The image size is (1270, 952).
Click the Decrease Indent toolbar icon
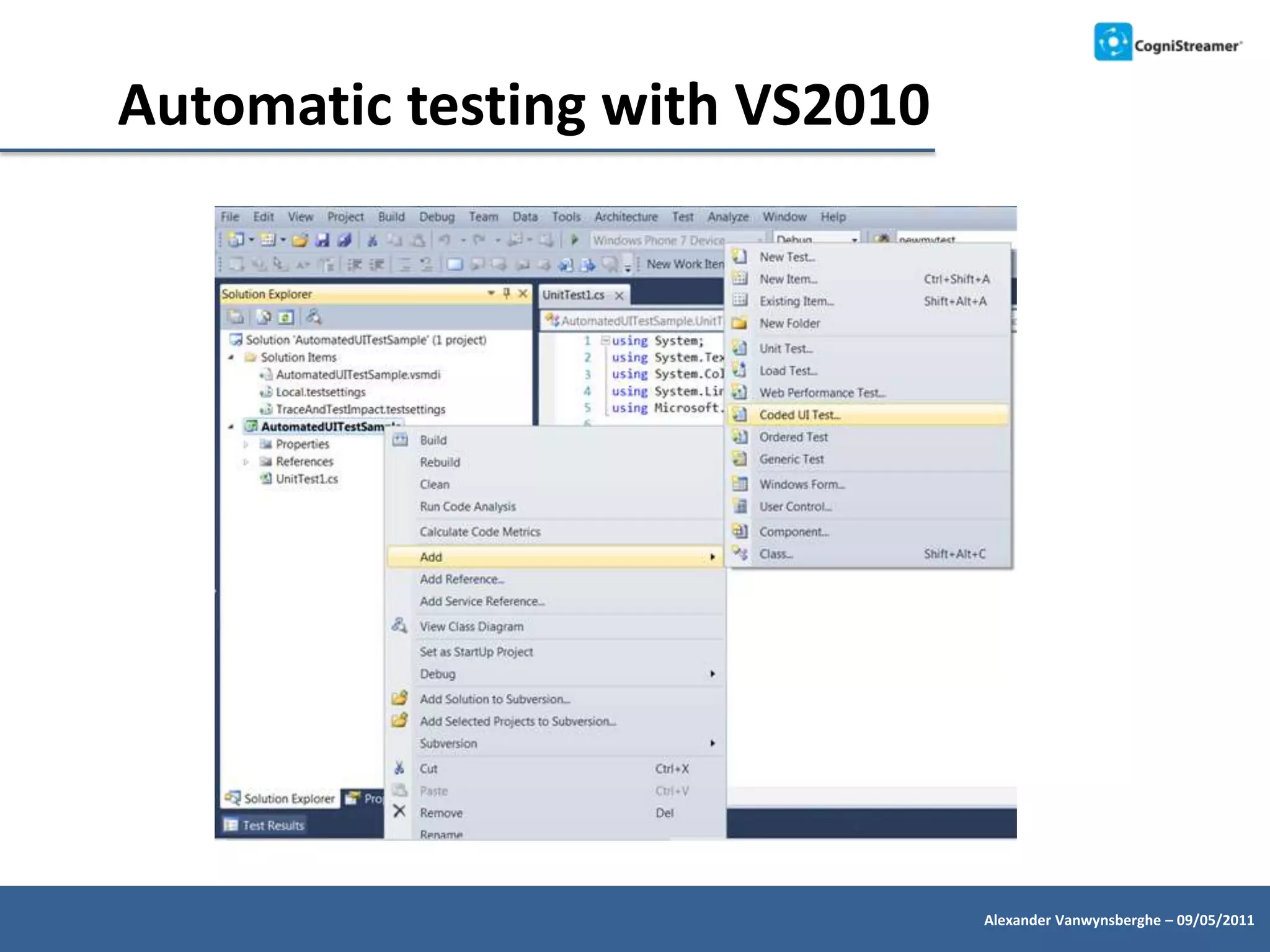354,265
